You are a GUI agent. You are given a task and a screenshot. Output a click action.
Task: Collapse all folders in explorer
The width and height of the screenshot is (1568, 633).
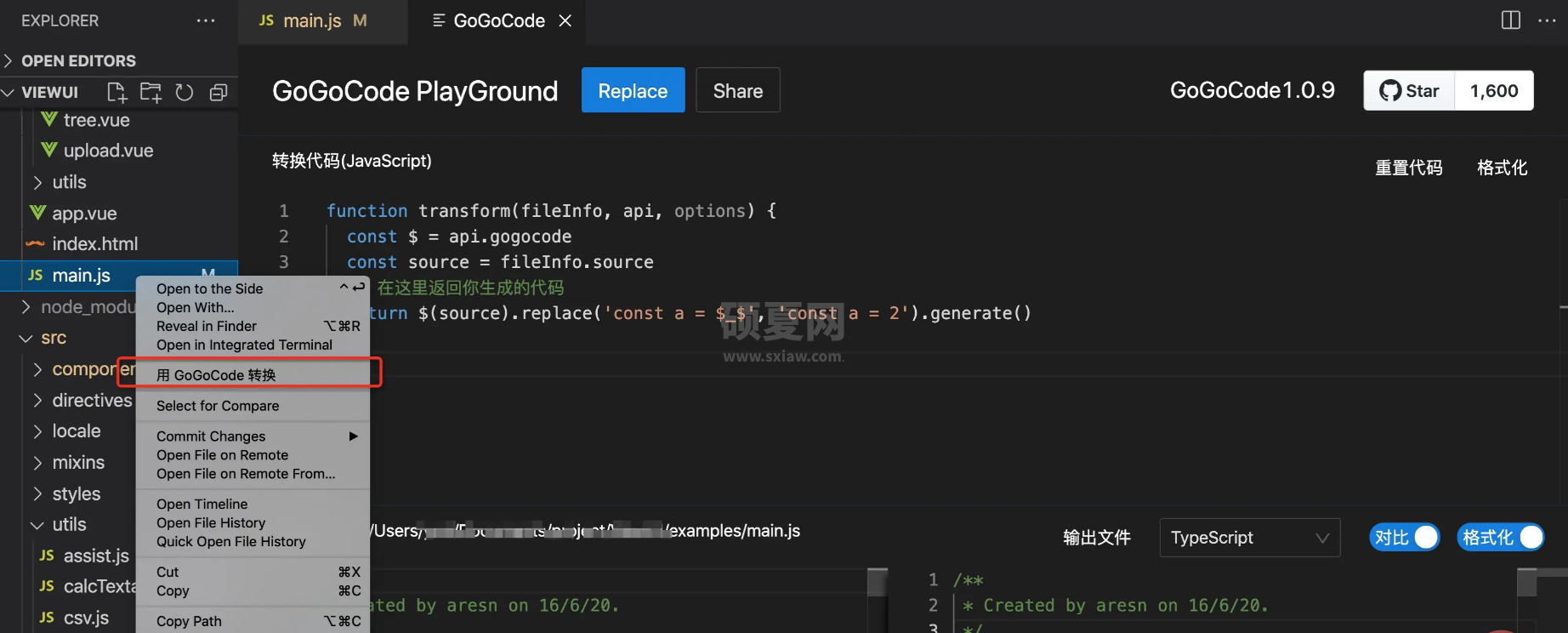219,92
